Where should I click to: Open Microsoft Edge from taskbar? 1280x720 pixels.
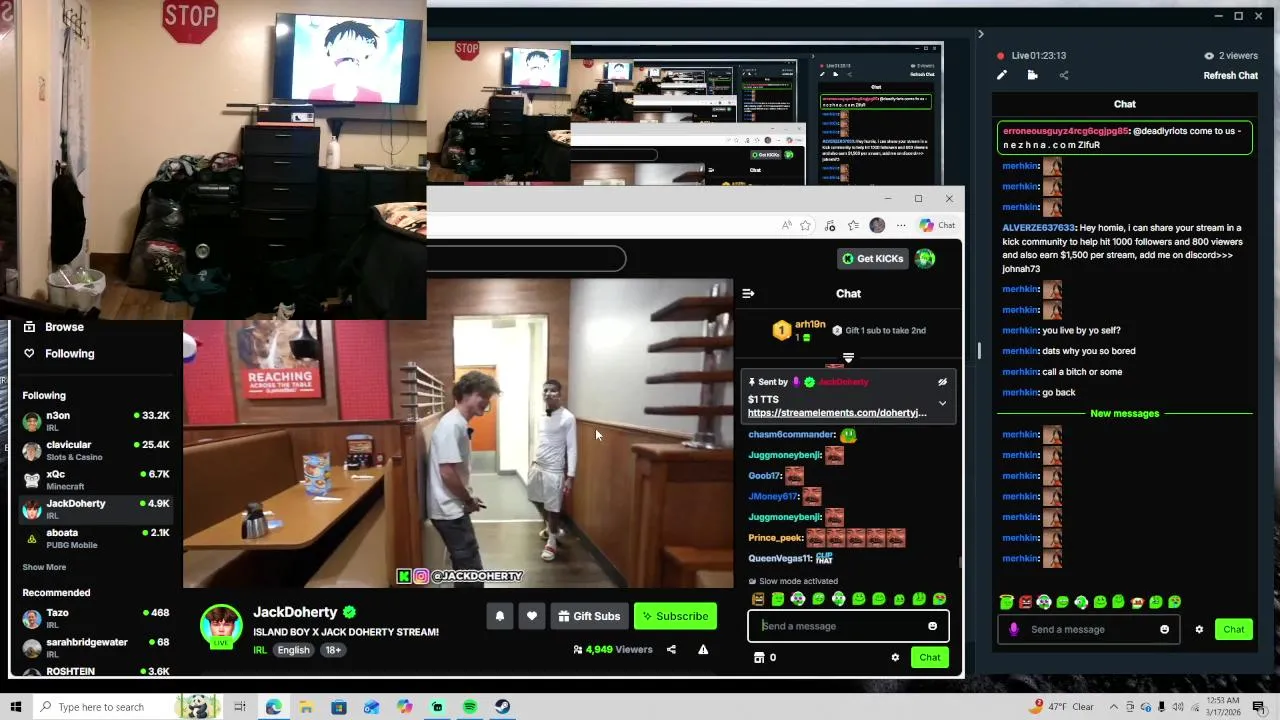(273, 707)
